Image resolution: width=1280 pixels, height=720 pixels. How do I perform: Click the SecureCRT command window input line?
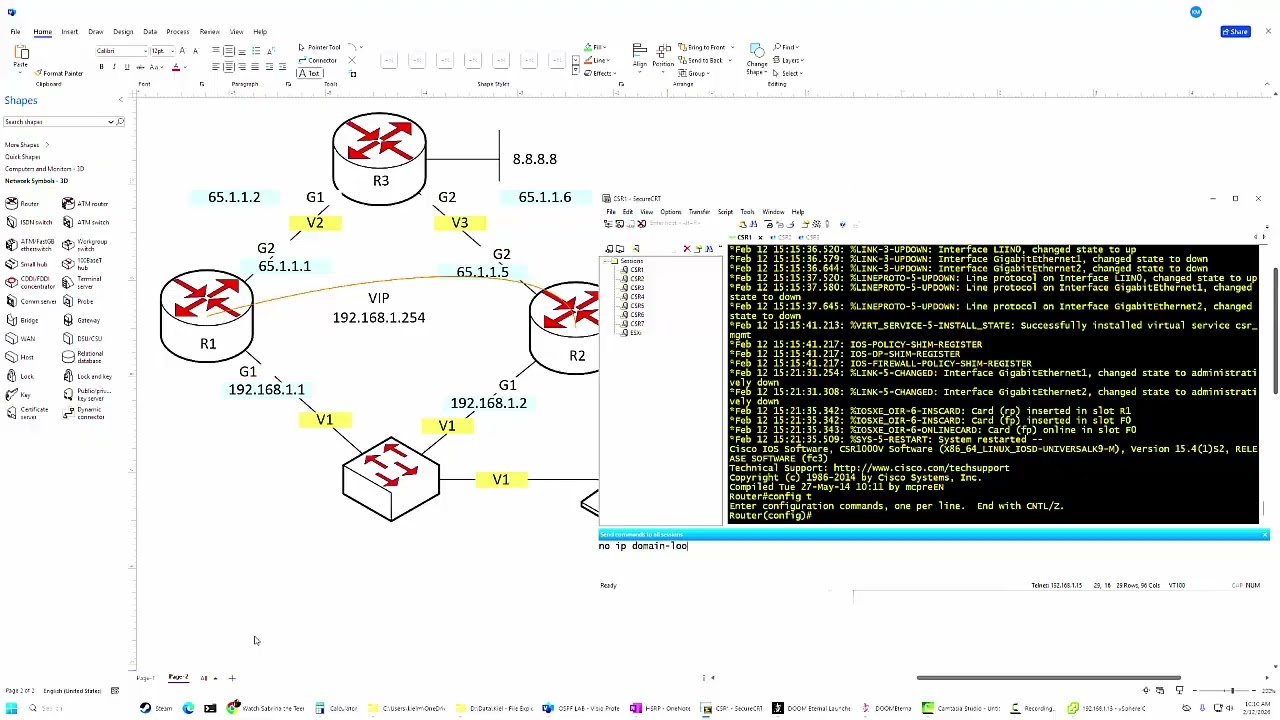click(x=933, y=546)
